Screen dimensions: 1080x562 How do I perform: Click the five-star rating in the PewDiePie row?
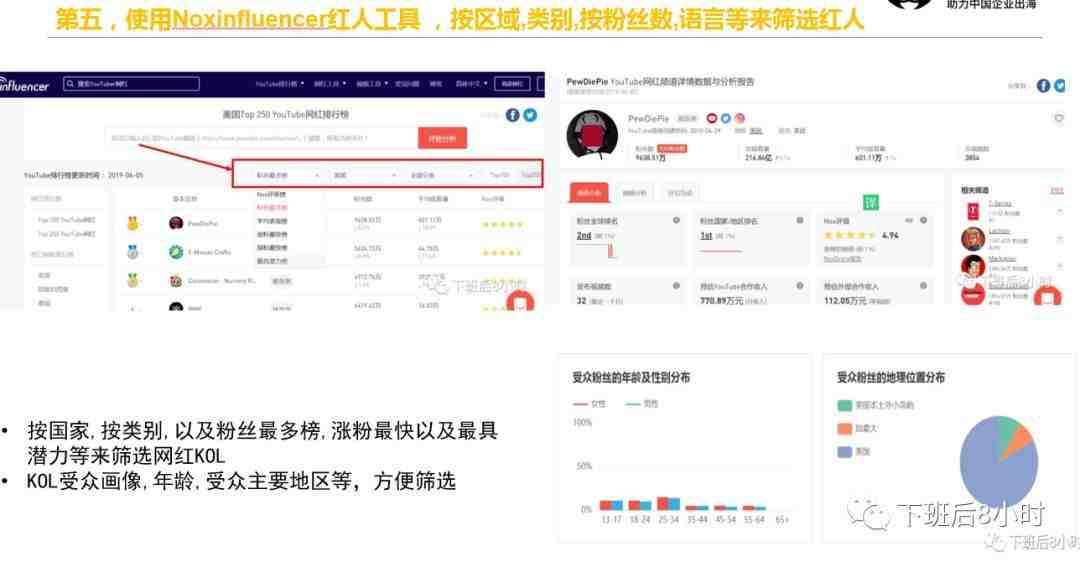[501, 225]
